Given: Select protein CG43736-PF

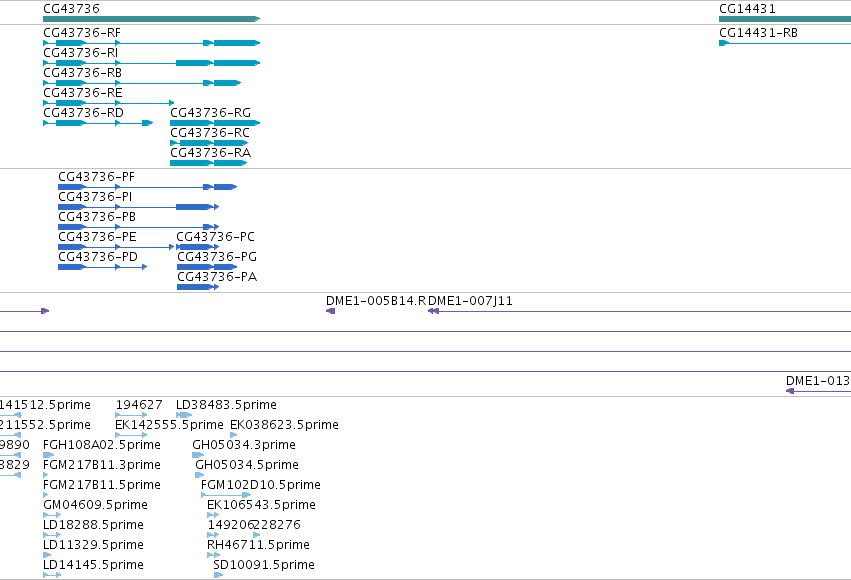Looking at the screenshot, I should click(148, 187).
